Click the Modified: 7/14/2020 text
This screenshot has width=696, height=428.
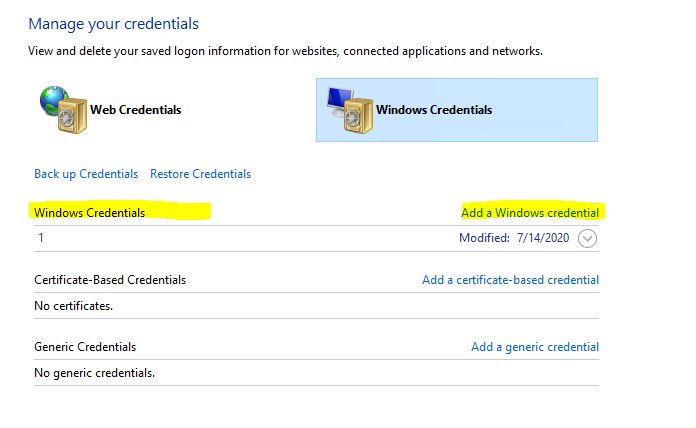[x=514, y=238]
